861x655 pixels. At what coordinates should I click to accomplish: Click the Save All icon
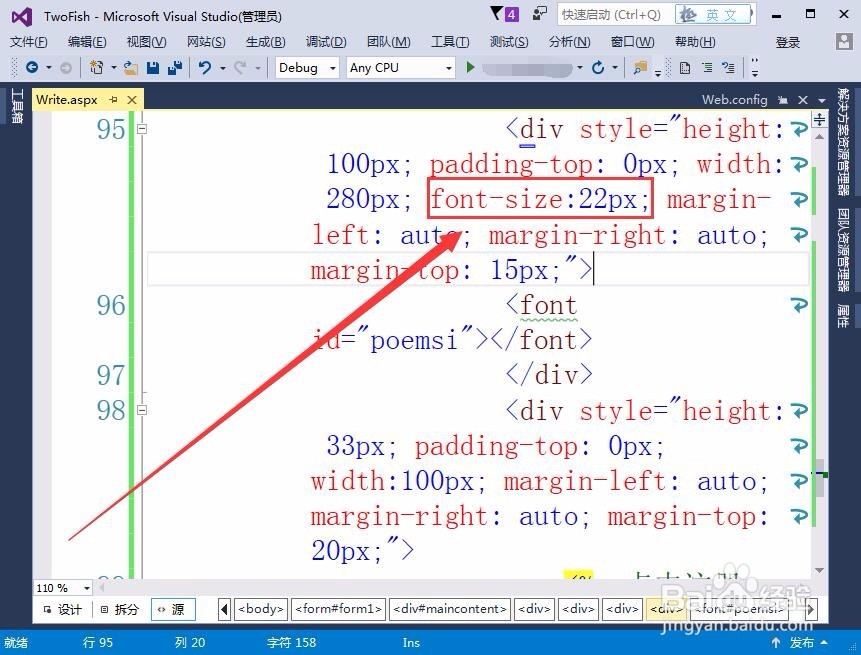pyautogui.click(x=175, y=68)
